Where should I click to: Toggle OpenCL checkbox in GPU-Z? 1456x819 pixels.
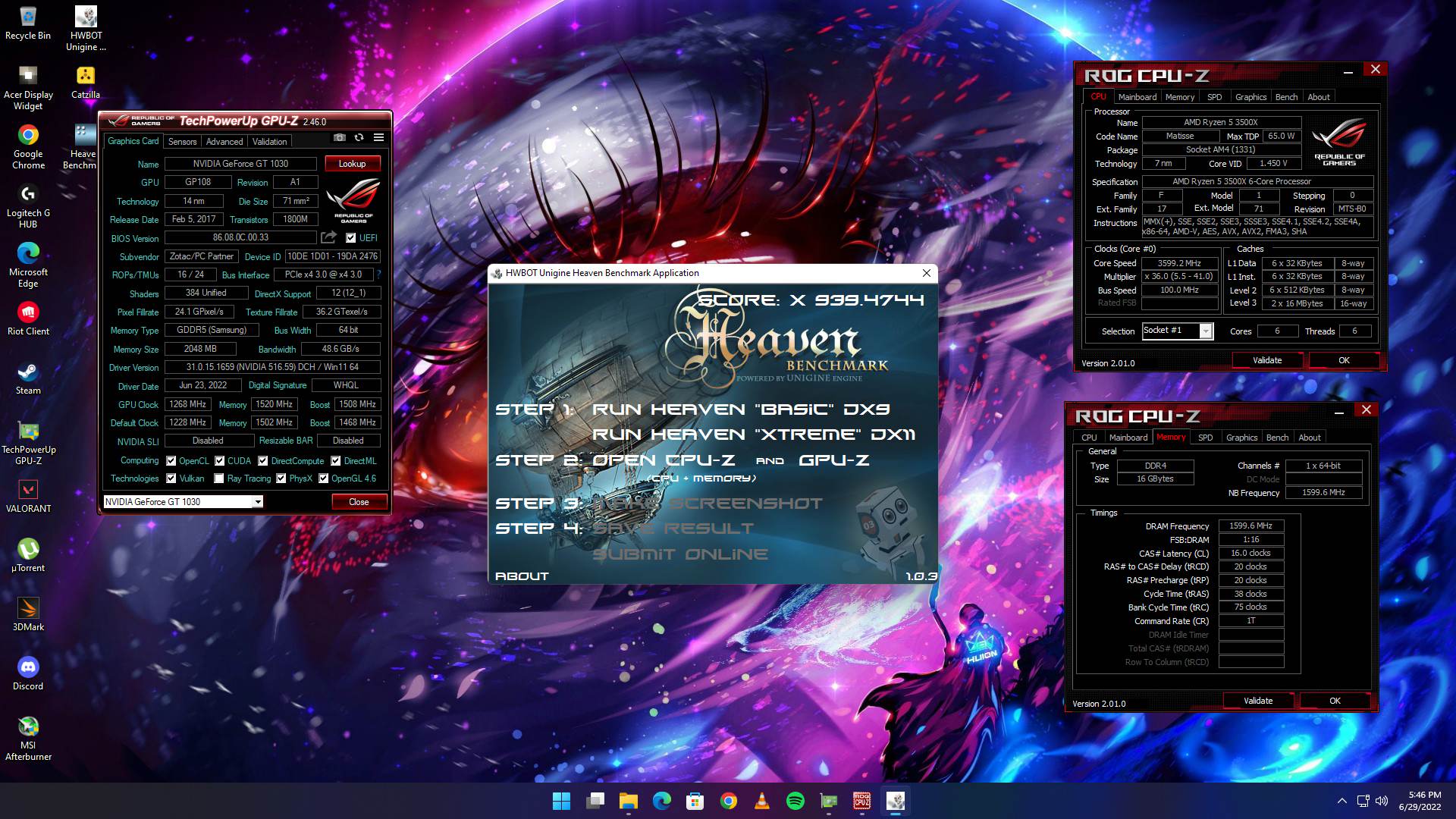171,461
